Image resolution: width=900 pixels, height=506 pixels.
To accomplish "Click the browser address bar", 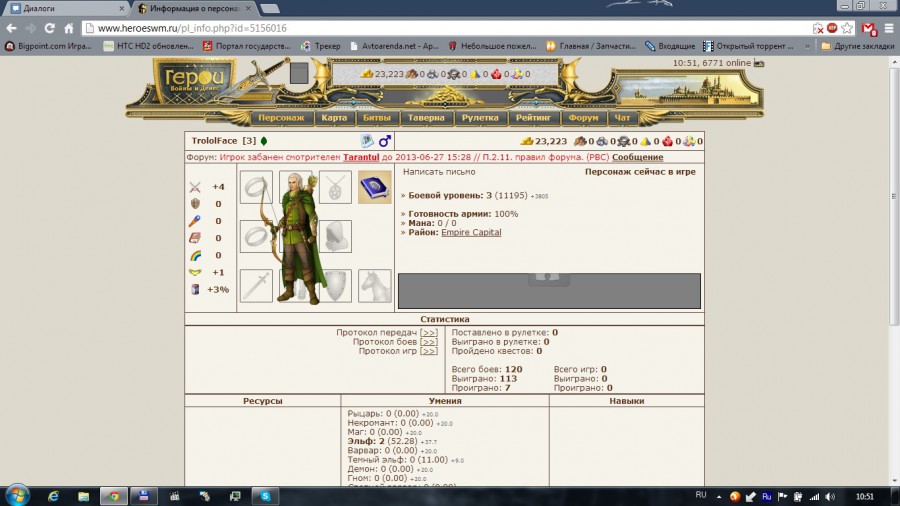I will (x=448, y=28).
